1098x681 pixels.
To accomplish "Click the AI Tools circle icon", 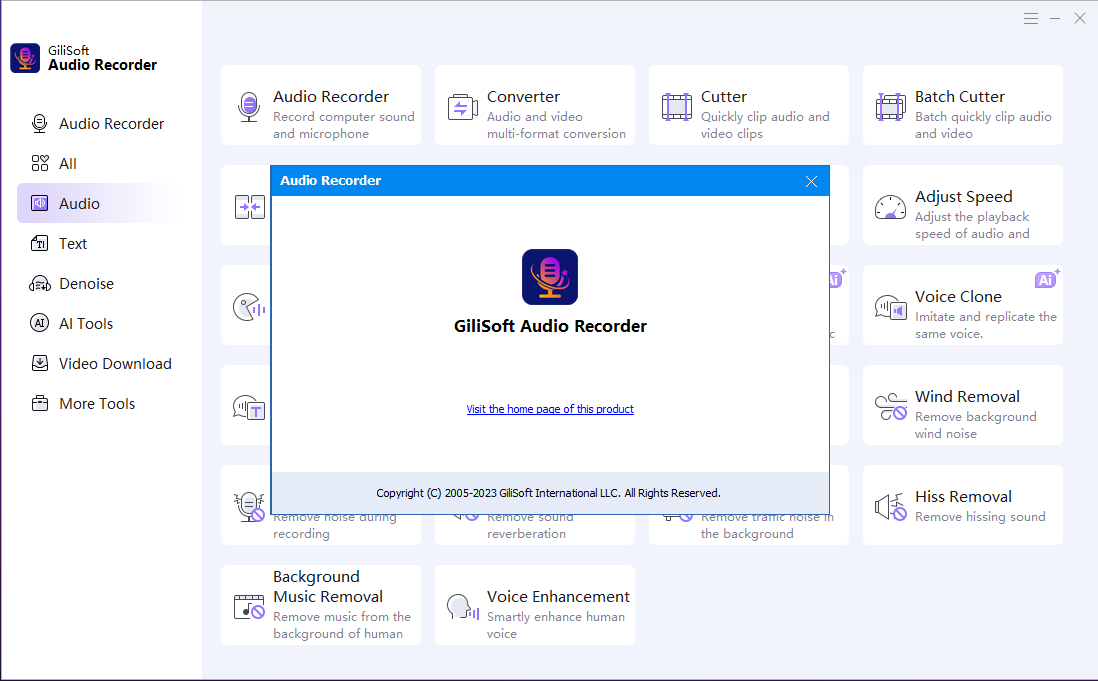I will coord(40,323).
